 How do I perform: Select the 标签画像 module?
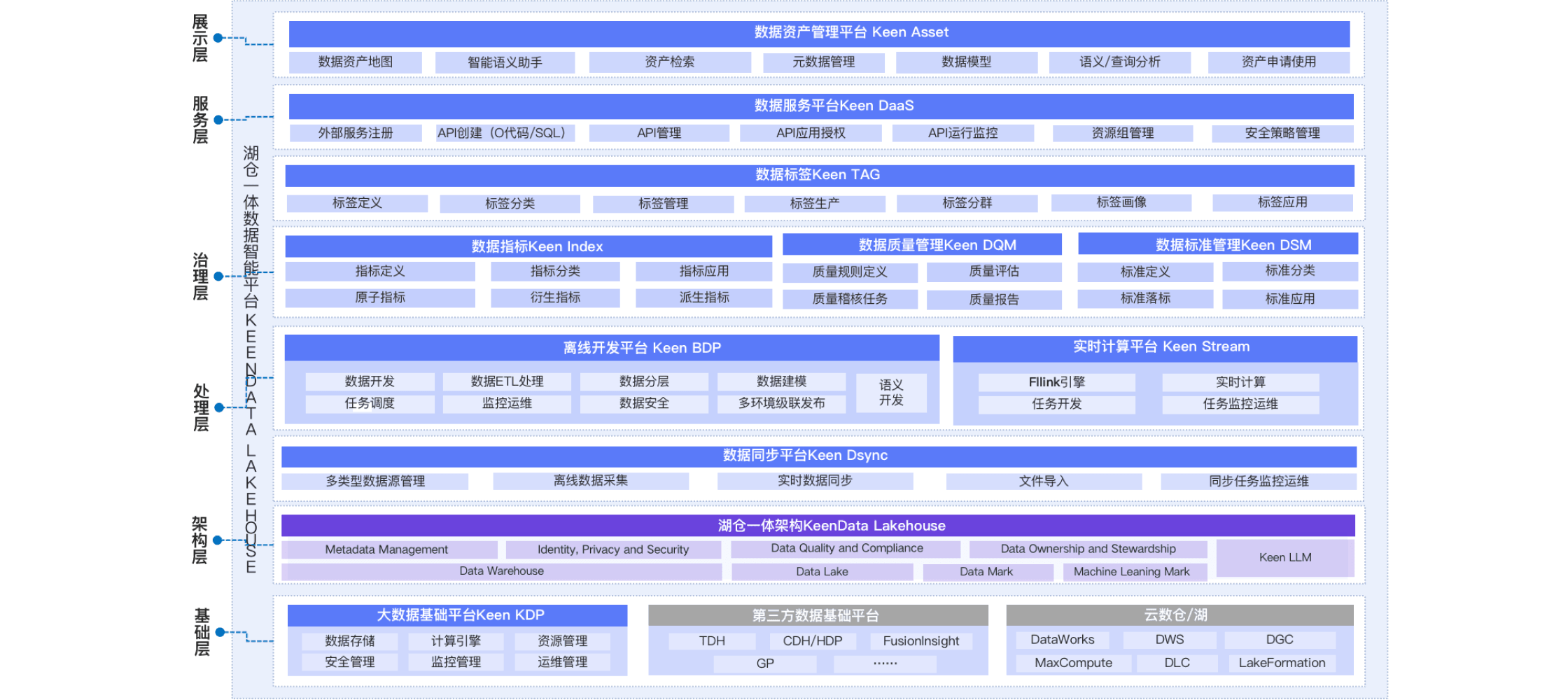click(1121, 202)
